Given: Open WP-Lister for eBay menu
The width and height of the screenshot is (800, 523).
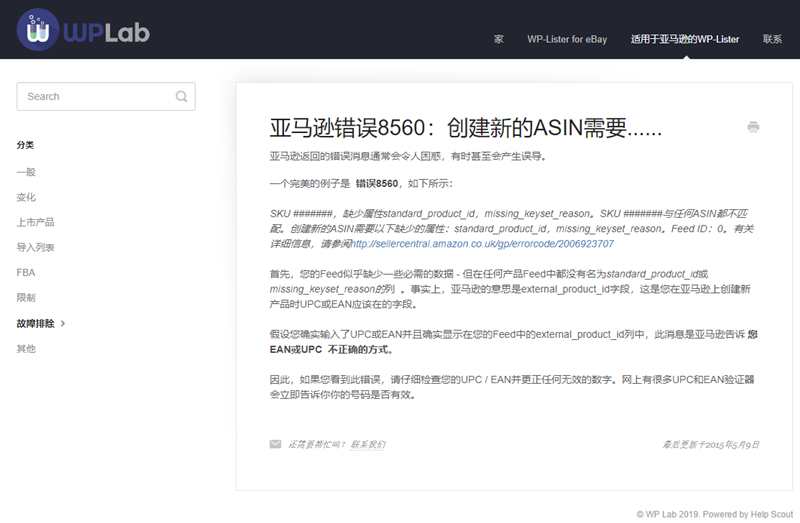Looking at the screenshot, I should [567, 39].
